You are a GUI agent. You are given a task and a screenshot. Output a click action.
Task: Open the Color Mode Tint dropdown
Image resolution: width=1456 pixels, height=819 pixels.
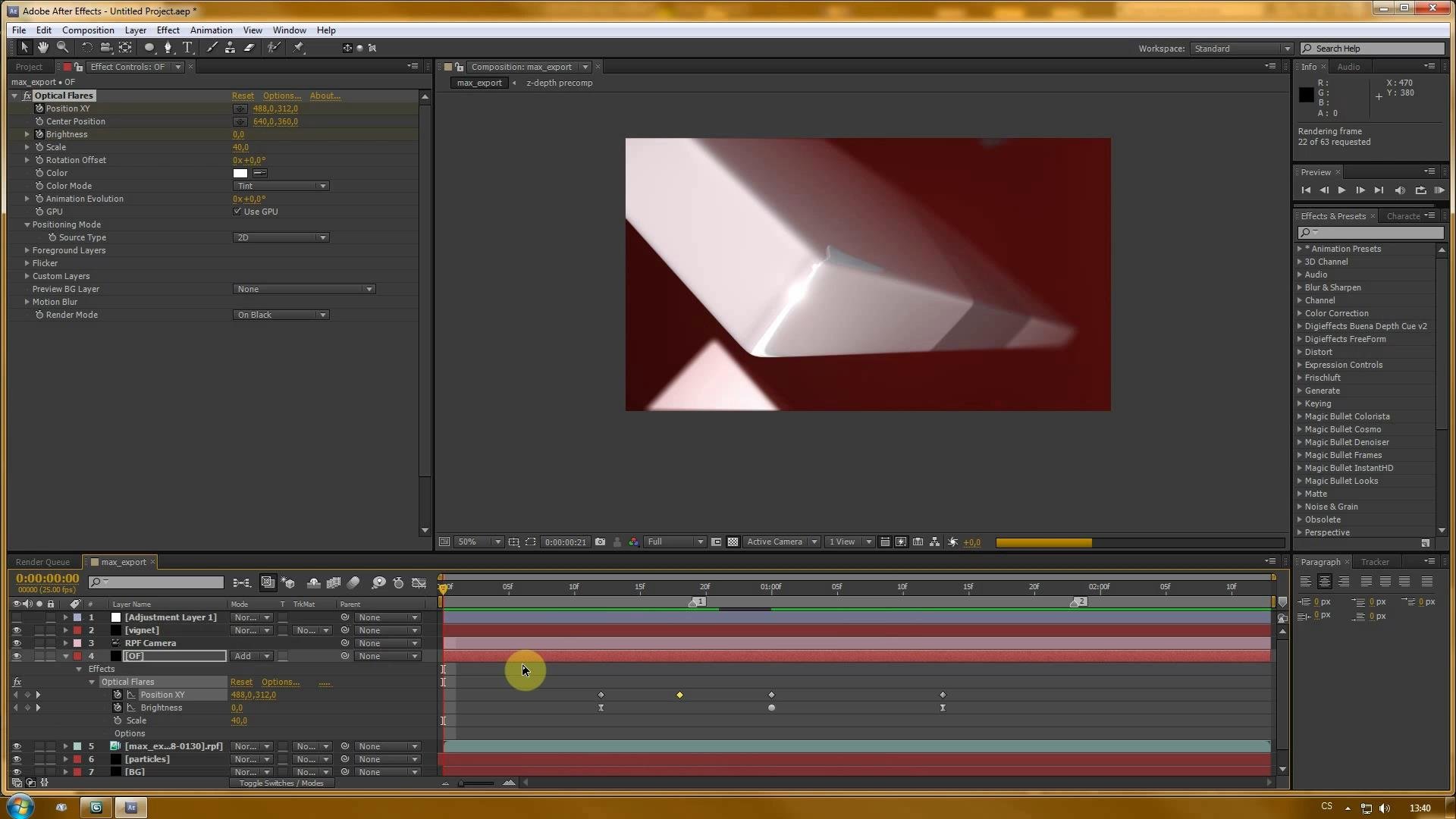[x=281, y=186]
